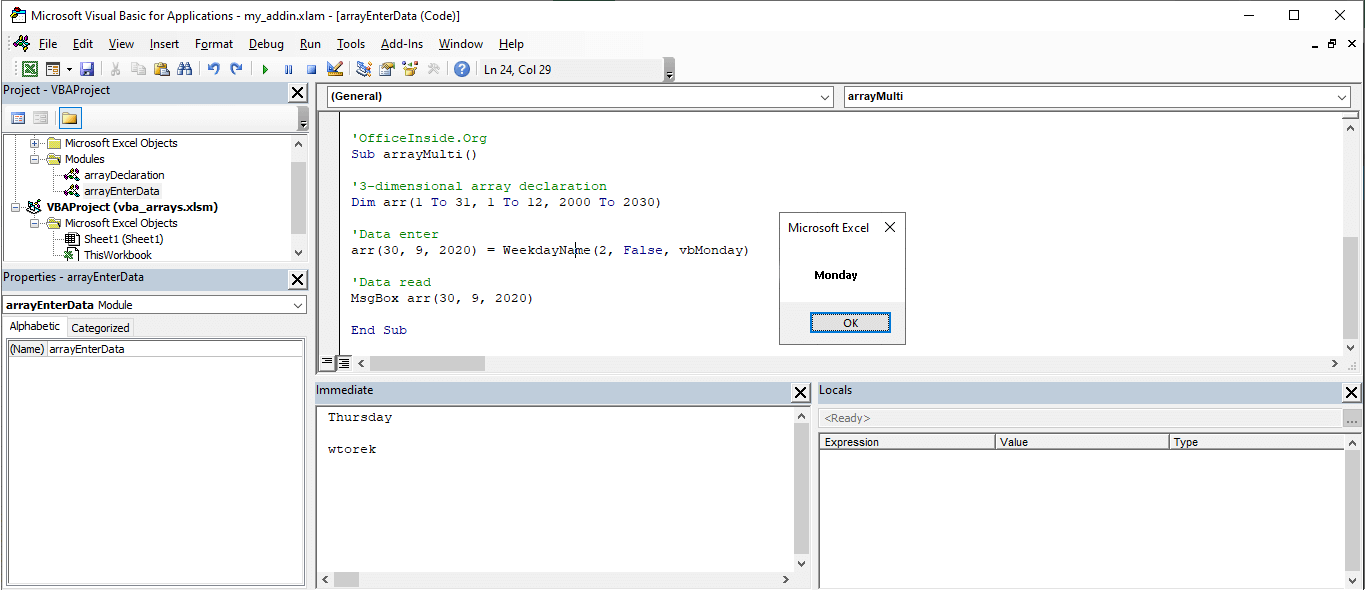The height and width of the screenshot is (590, 1365).
Task: Switch to the Categorized tab
Action: (100, 326)
